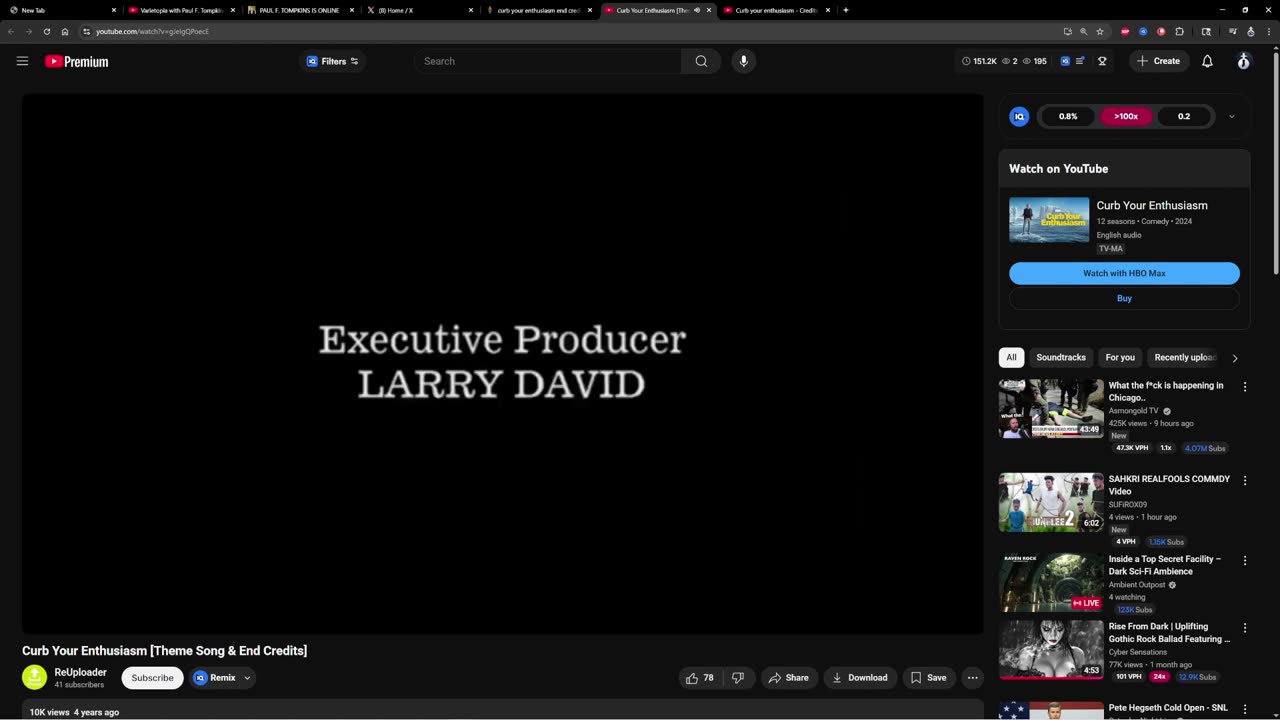This screenshot has width=1280, height=720.
Task: Click the magnifier search submit icon
Action: click(x=701, y=61)
